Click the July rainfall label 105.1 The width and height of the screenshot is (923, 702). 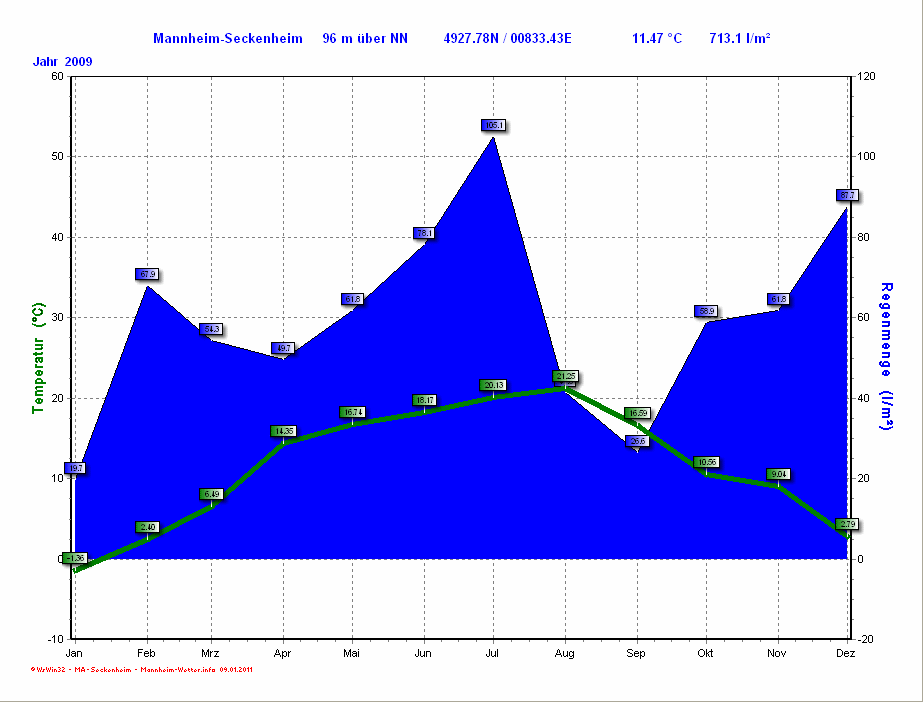(x=494, y=125)
